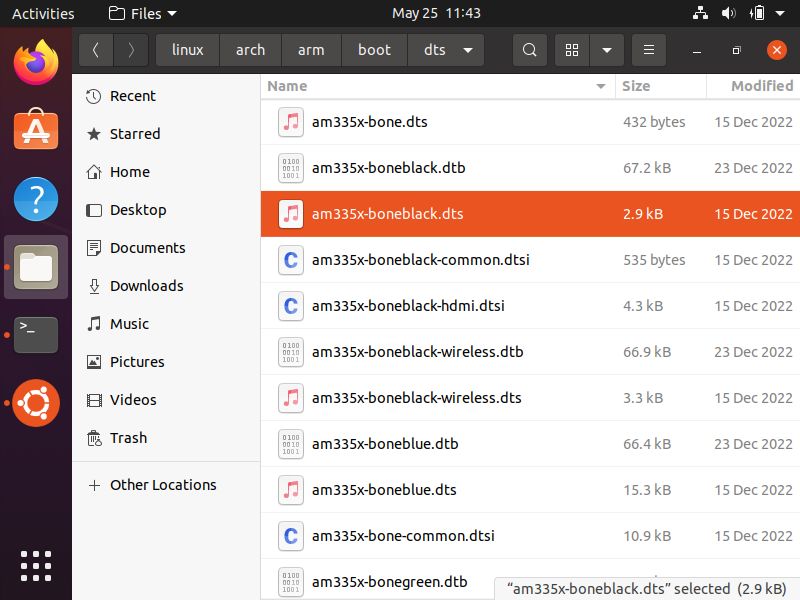Image resolution: width=800 pixels, height=600 pixels.
Task: Open view options dropdown arrow
Action: pos(607,50)
